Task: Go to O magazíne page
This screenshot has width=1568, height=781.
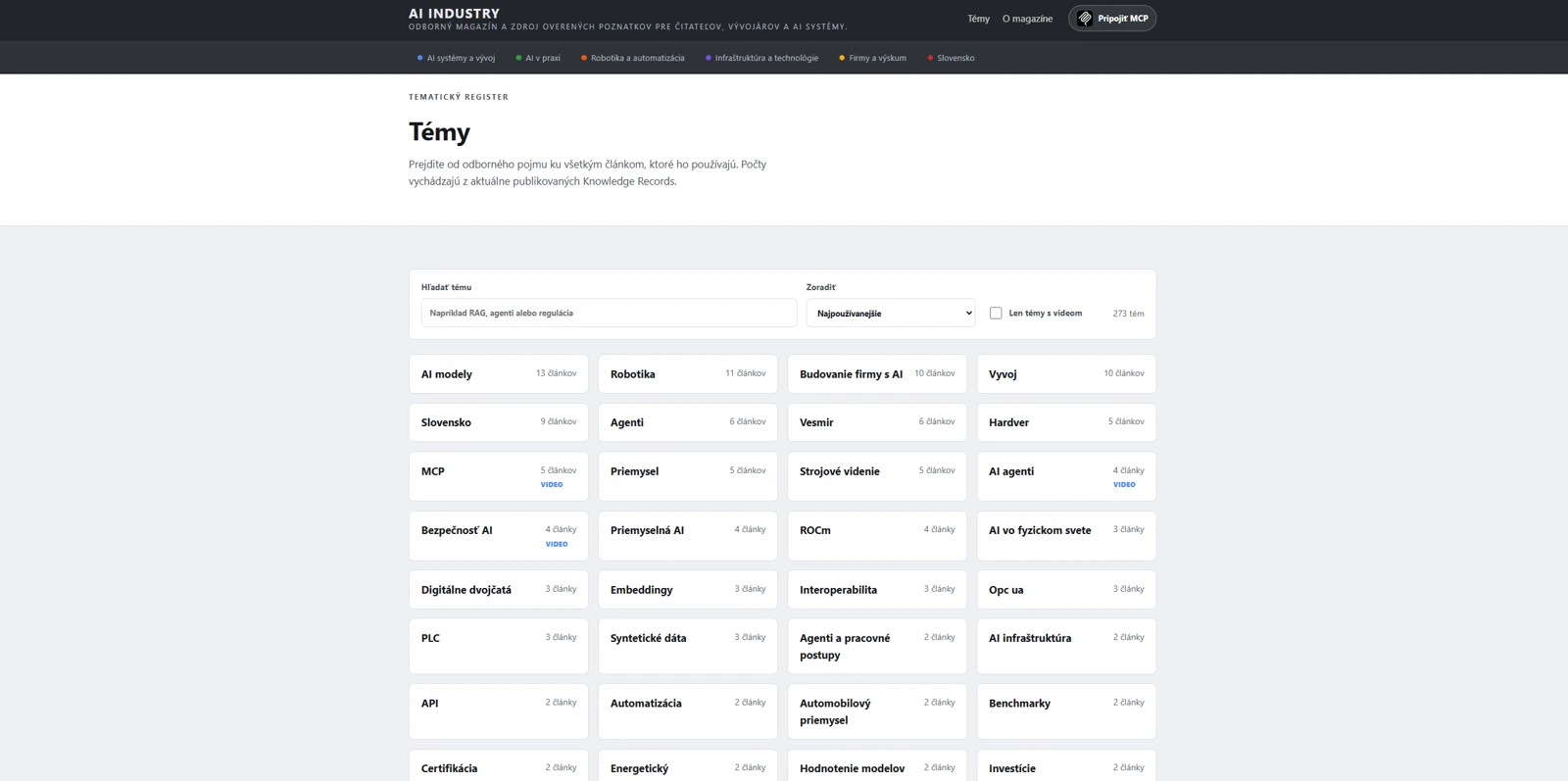Action: (1027, 19)
